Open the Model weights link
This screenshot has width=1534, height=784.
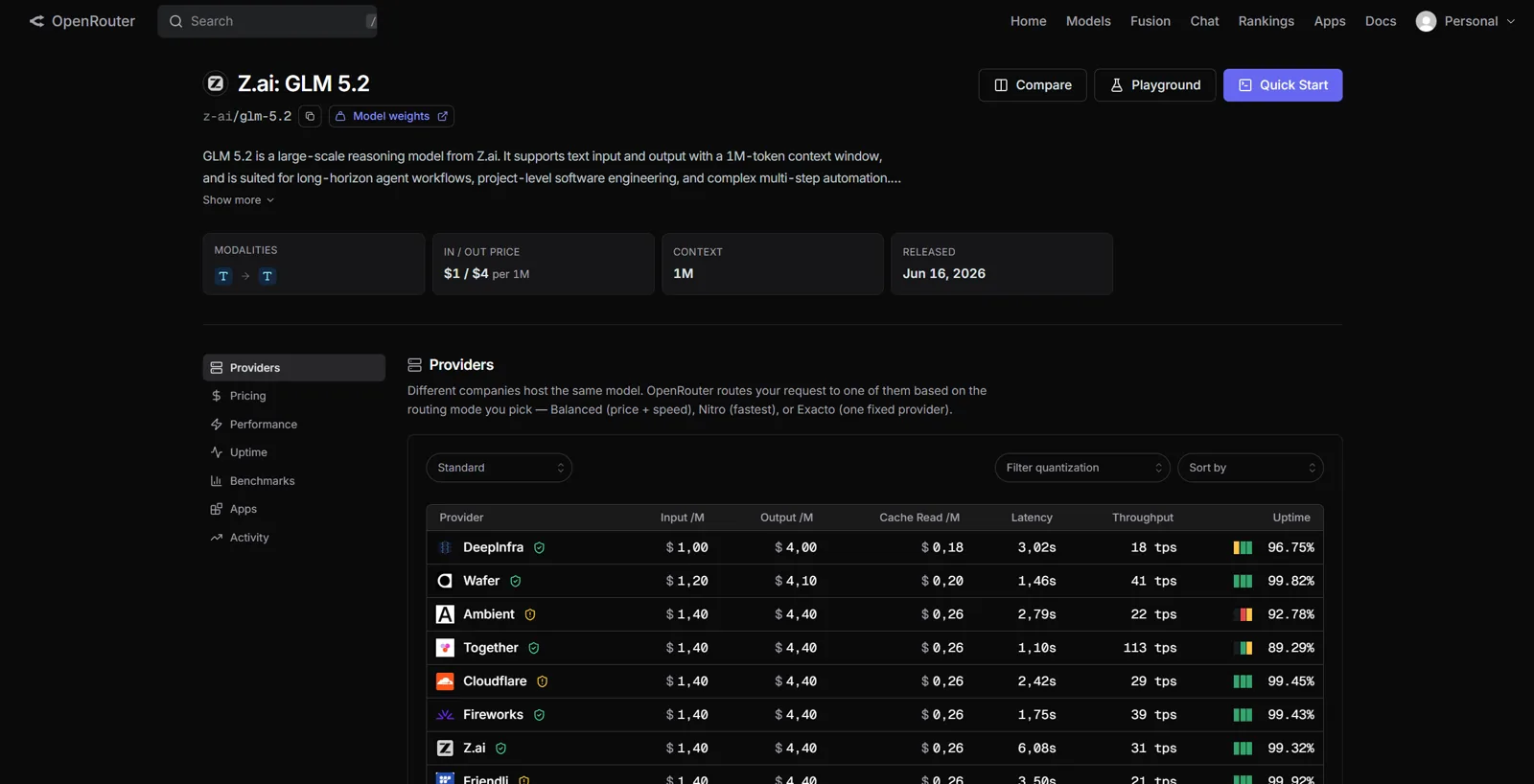pos(391,116)
